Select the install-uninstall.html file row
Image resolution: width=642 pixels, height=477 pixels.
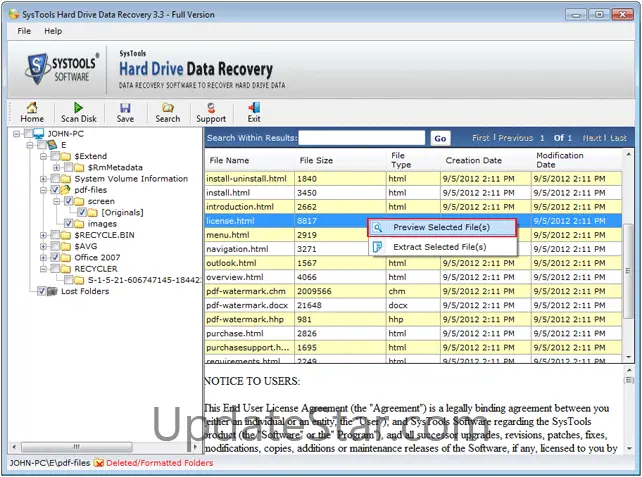(413, 179)
